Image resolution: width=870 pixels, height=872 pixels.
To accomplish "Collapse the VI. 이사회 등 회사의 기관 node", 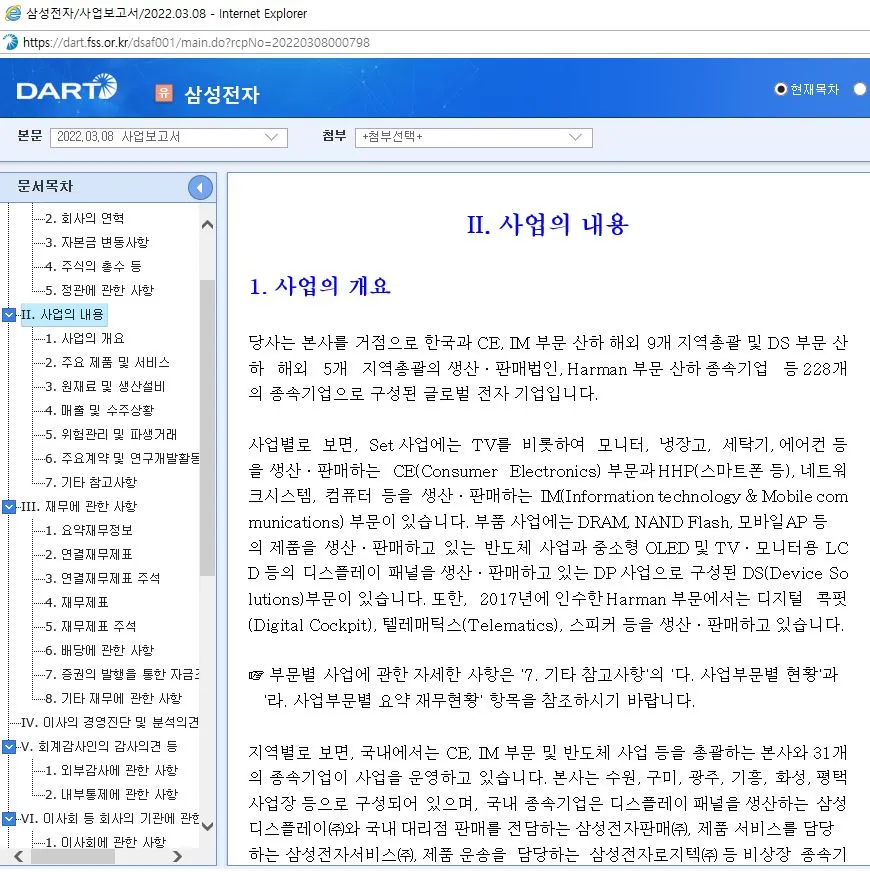I will [x=9, y=819].
